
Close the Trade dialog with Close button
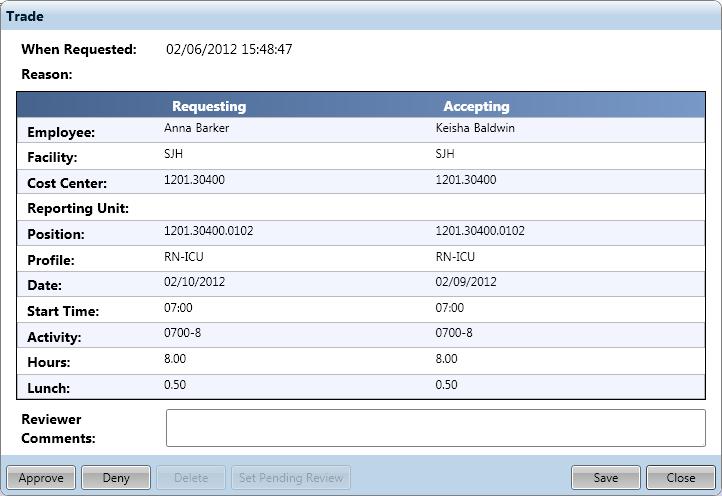tap(681, 478)
